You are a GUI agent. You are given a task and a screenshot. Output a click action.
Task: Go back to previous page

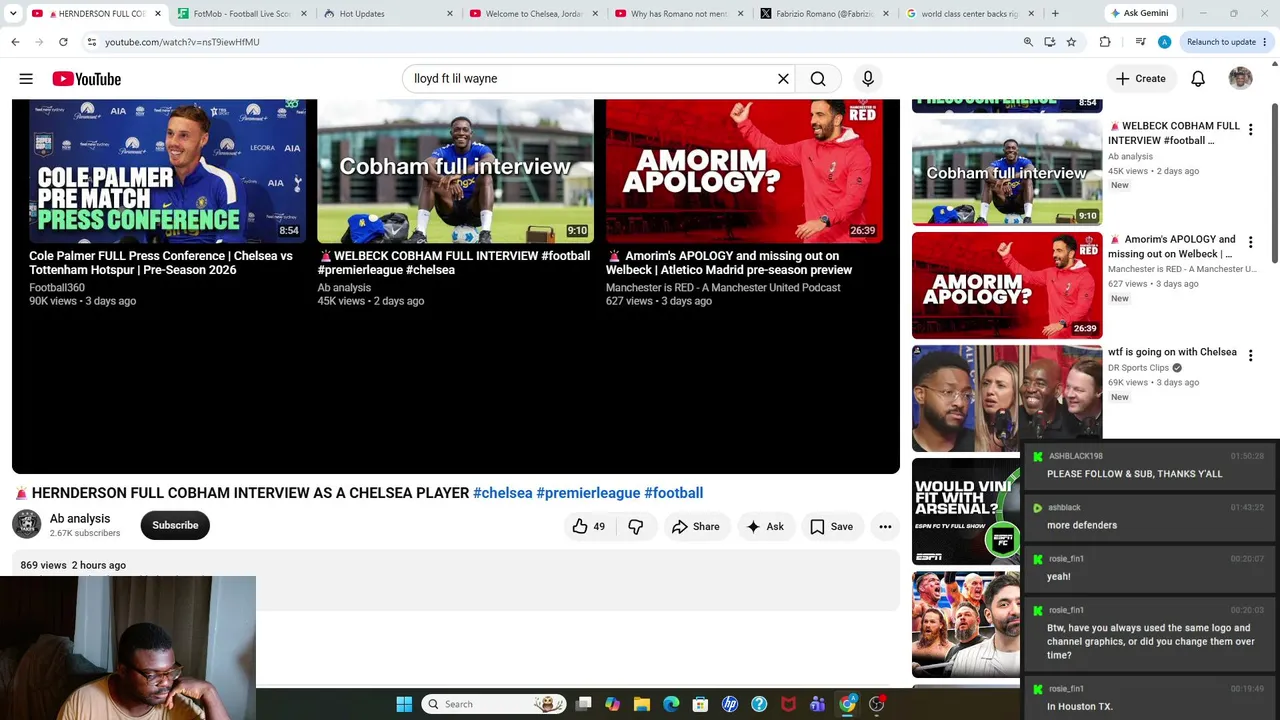coord(15,42)
